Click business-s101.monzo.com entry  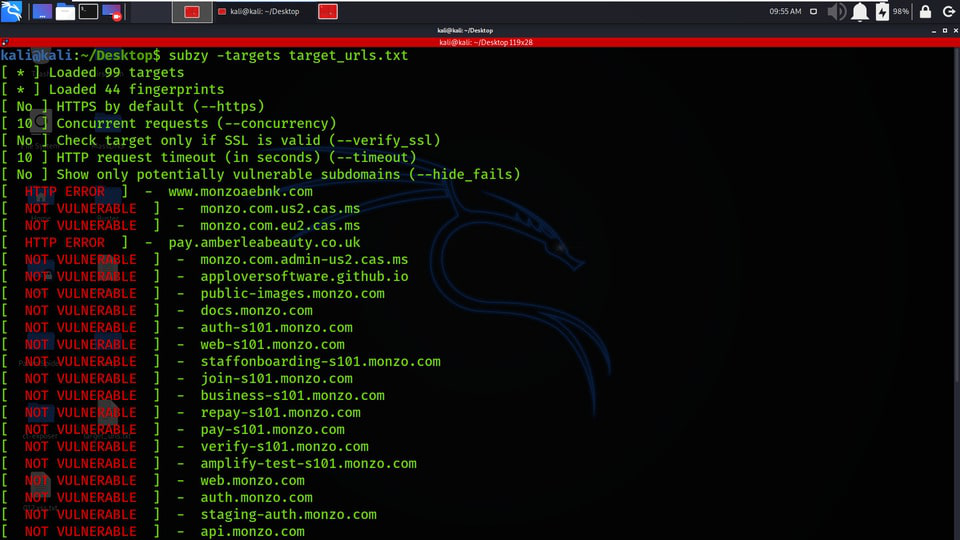[293, 396]
